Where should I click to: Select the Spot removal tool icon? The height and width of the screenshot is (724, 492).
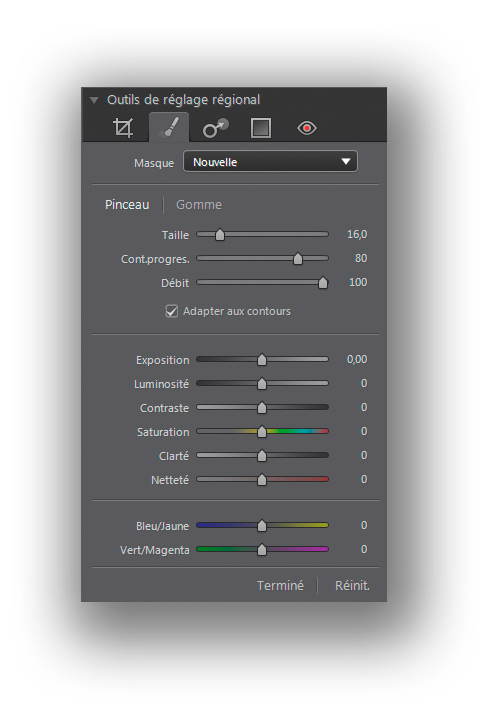point(216,128)
